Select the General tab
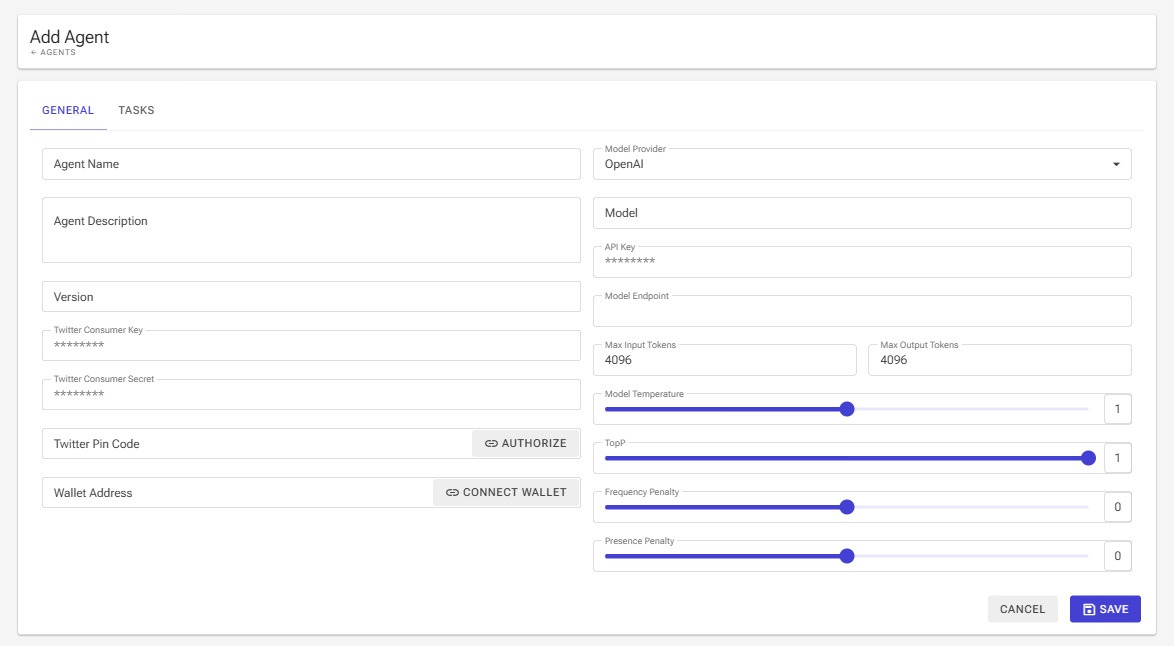This screenshot has width=1174, height=646. pyautogui.click(x=68, y=111)
